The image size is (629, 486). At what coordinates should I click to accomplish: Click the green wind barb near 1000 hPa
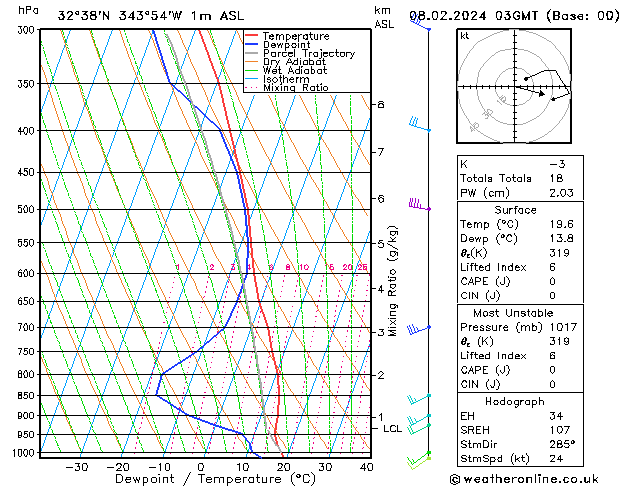pyautogui.click(x=419, y=460)
